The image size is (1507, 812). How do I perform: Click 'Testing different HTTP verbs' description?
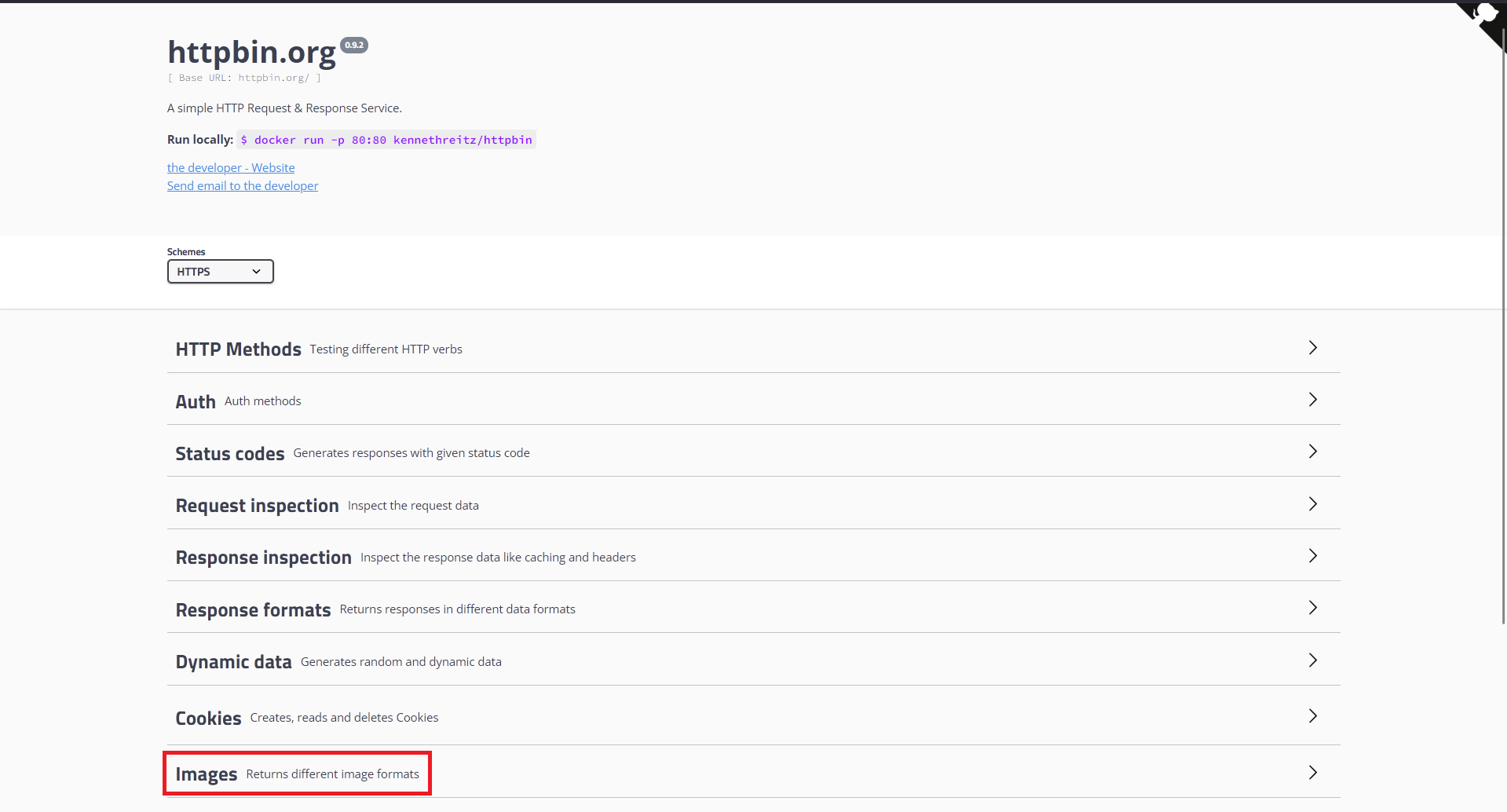[x=386, y=349]
